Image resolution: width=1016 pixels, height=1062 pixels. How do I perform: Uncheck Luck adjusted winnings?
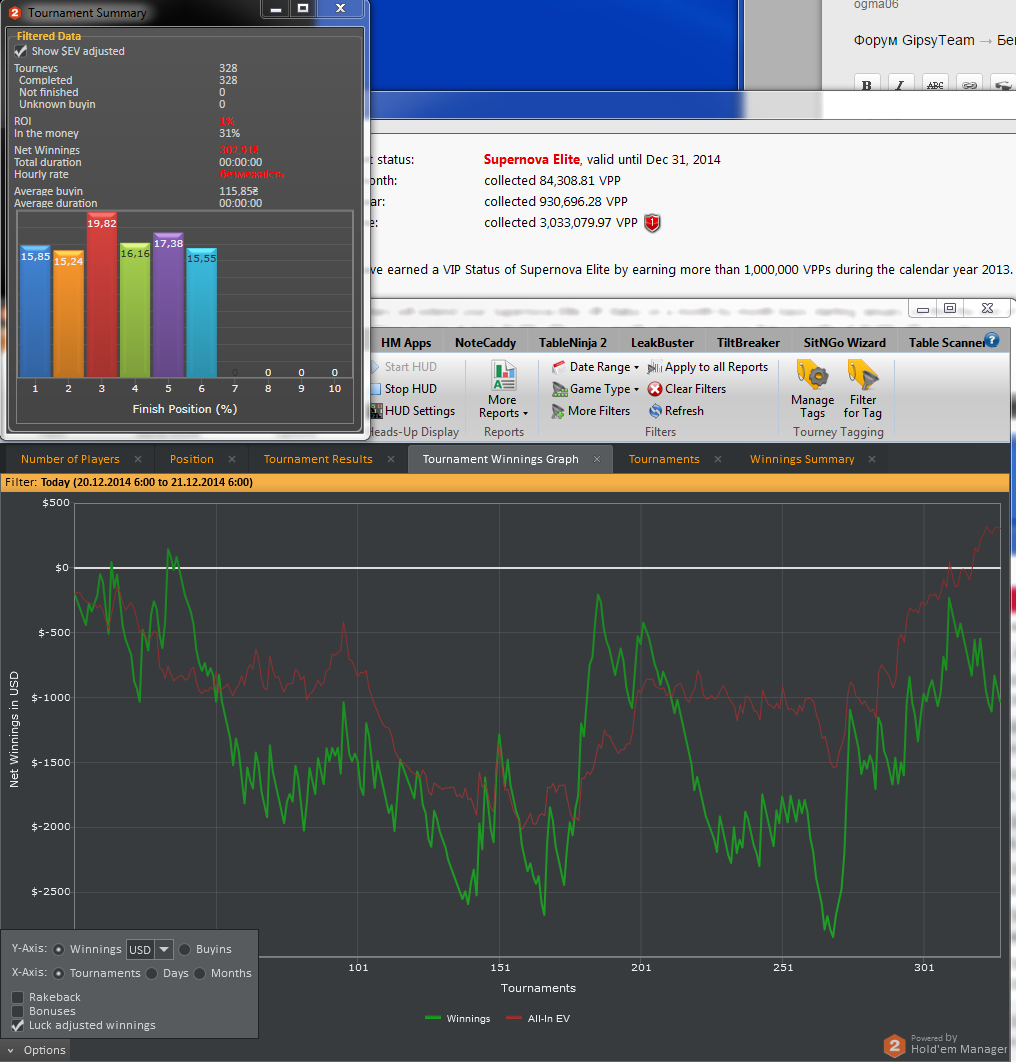click(x=18, y=1025)
